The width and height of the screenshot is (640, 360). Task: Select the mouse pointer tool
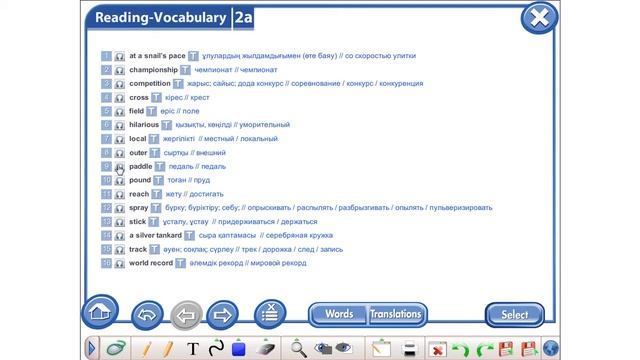(116, 349)
